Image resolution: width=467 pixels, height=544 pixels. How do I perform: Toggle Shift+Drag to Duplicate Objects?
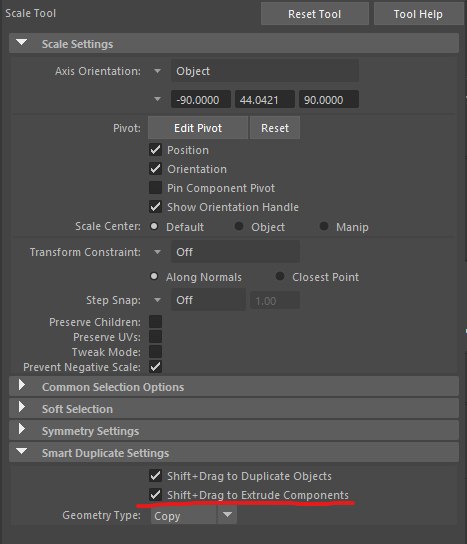155,476
